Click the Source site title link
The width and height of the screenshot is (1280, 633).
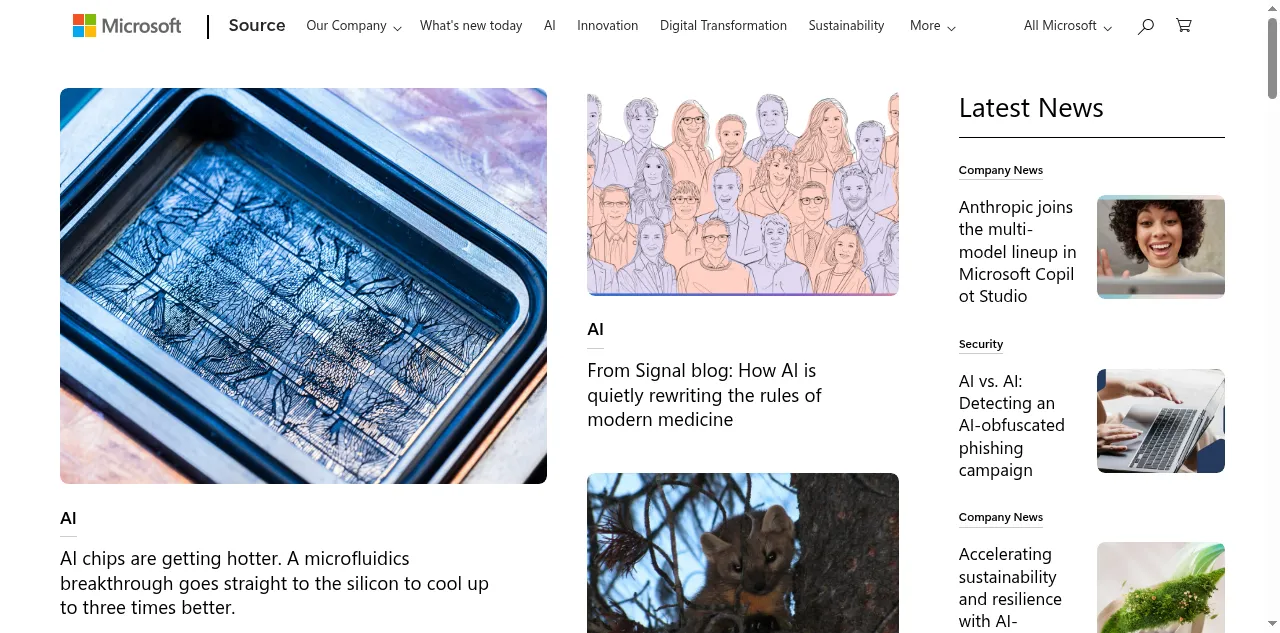click(257, 26)
